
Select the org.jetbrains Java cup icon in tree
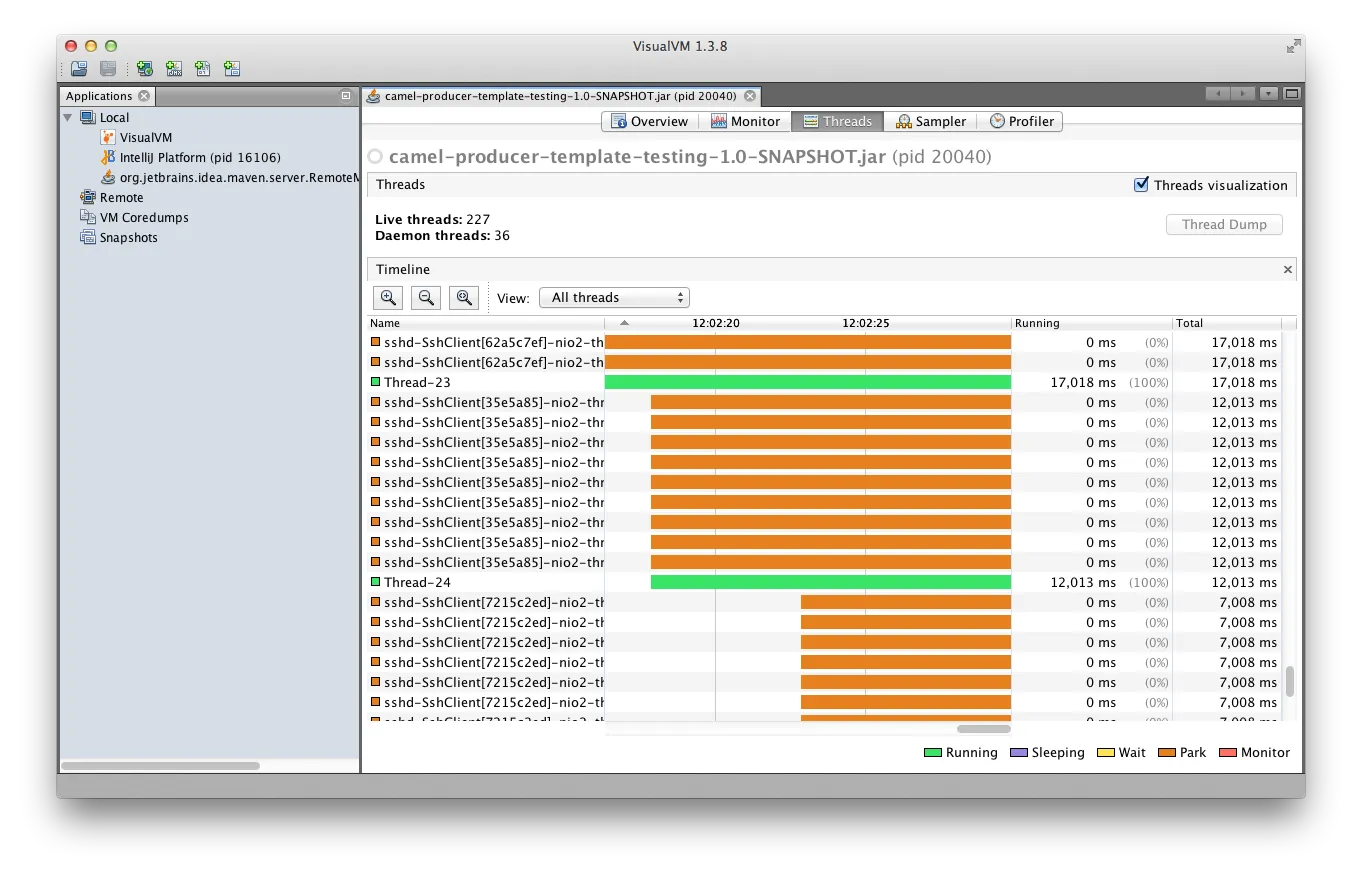(x=108, y=177)
